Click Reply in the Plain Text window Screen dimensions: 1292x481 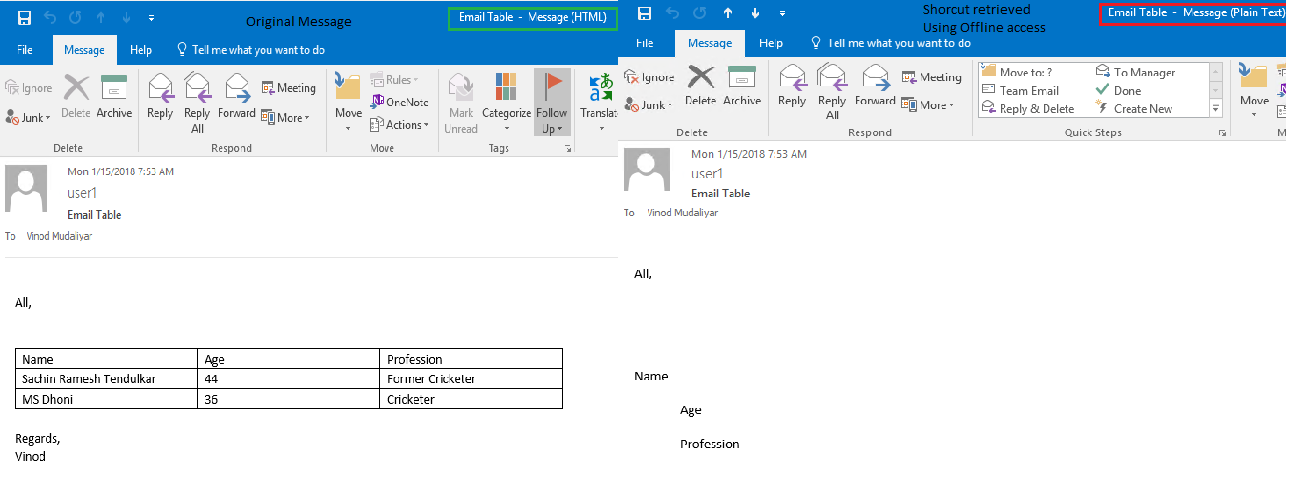pyautogui.click(x=792, y=85)
